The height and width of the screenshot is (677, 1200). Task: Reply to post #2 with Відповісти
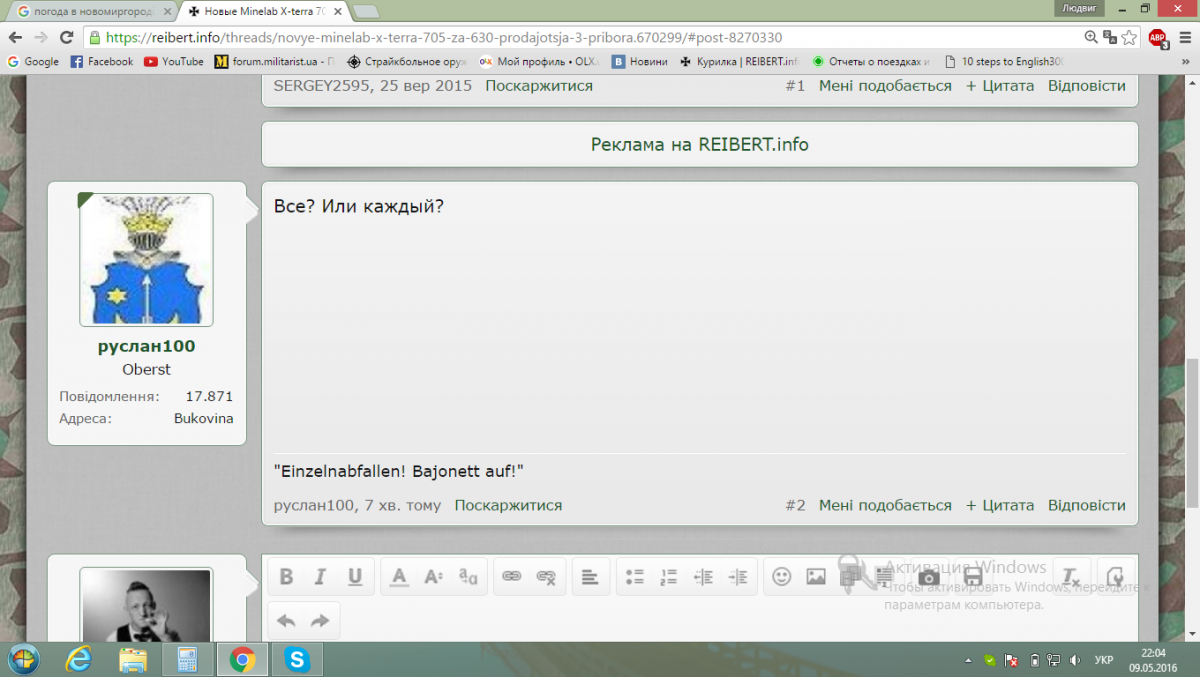point(1087,505)
